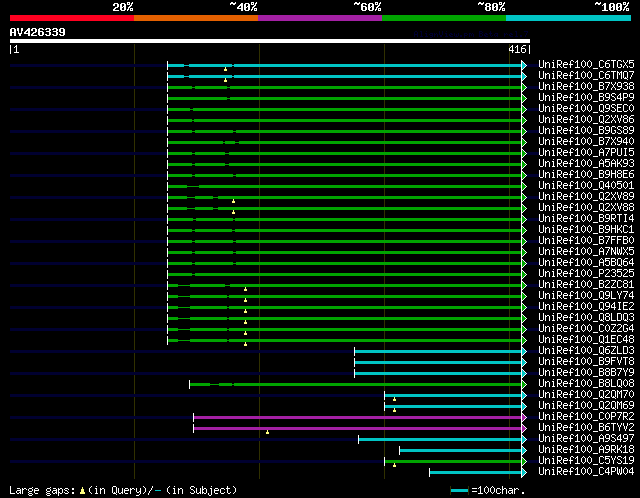Click the UniRef100_Q40501 label

586,186
